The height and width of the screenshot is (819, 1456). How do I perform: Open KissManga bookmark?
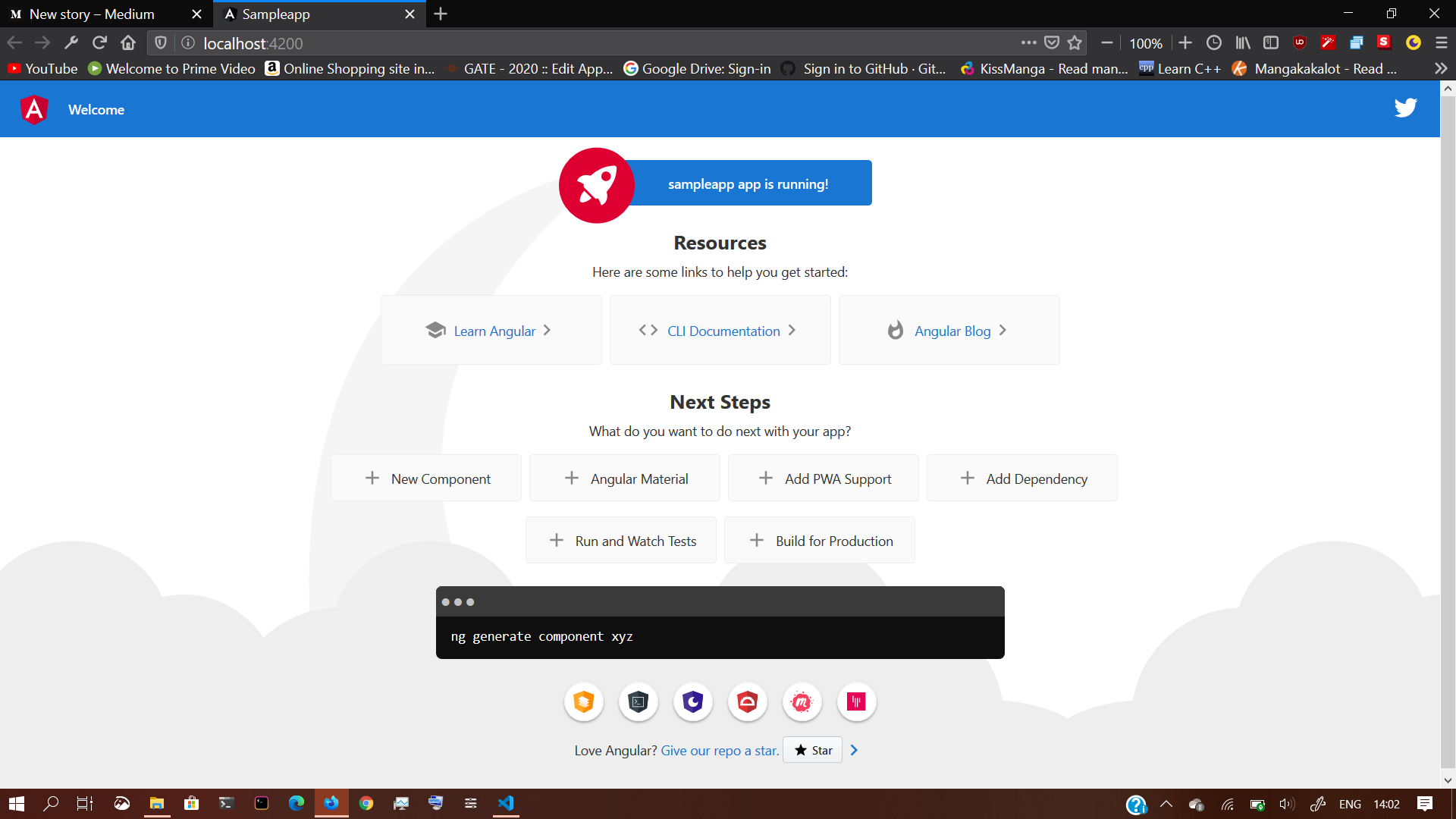click(1044, 68)
